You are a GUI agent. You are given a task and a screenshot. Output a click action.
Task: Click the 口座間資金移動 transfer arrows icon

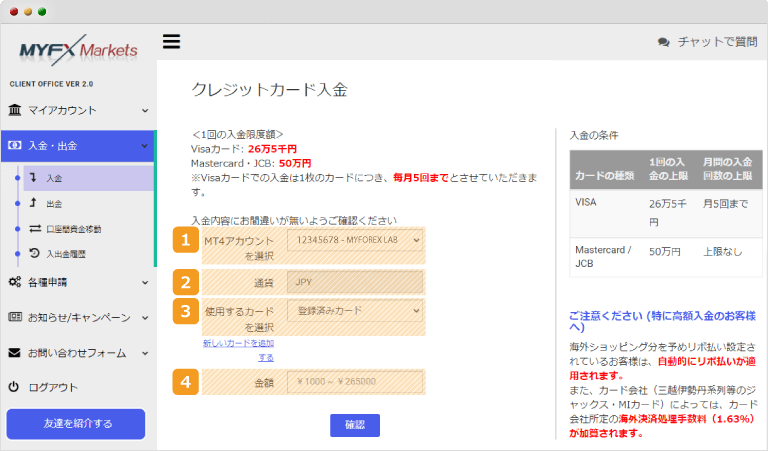pos(35,229)
